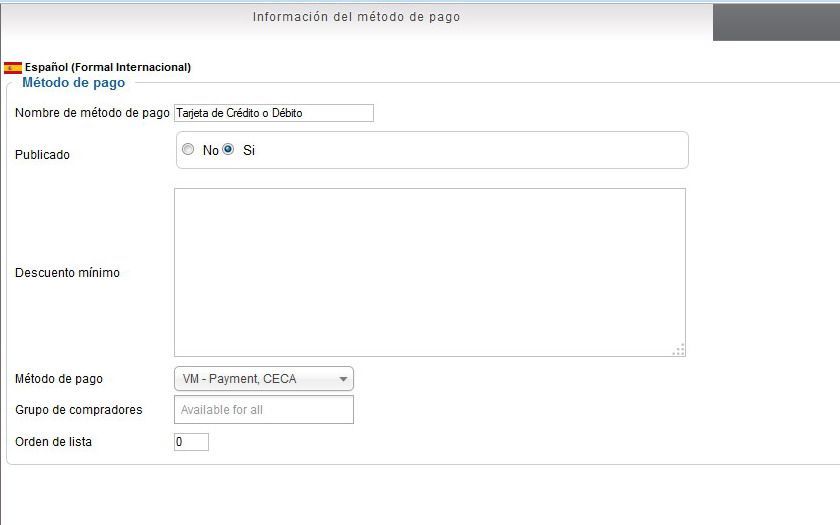Click the Nombre de método de pago label
The width and height of the screenshot is (840, 525).
(92, 113)
